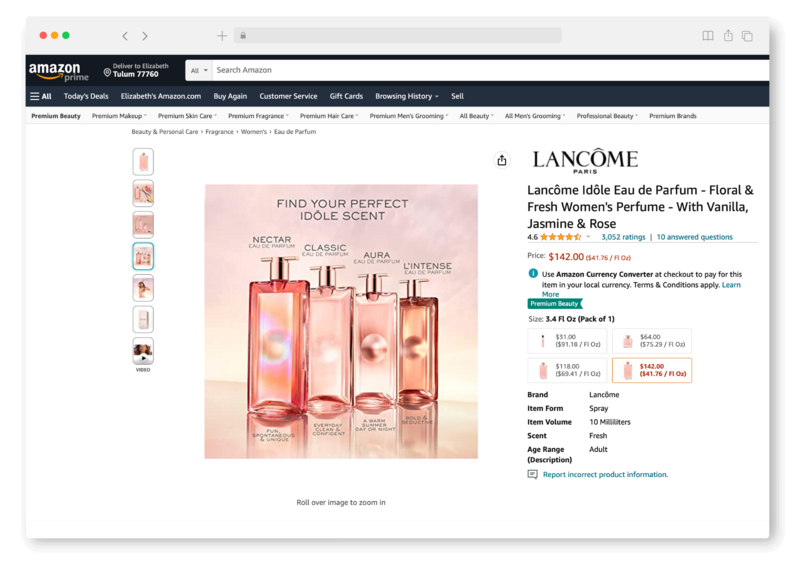Select the $31.00 size option
Screen dimensions: 800x569
point(567,341)
